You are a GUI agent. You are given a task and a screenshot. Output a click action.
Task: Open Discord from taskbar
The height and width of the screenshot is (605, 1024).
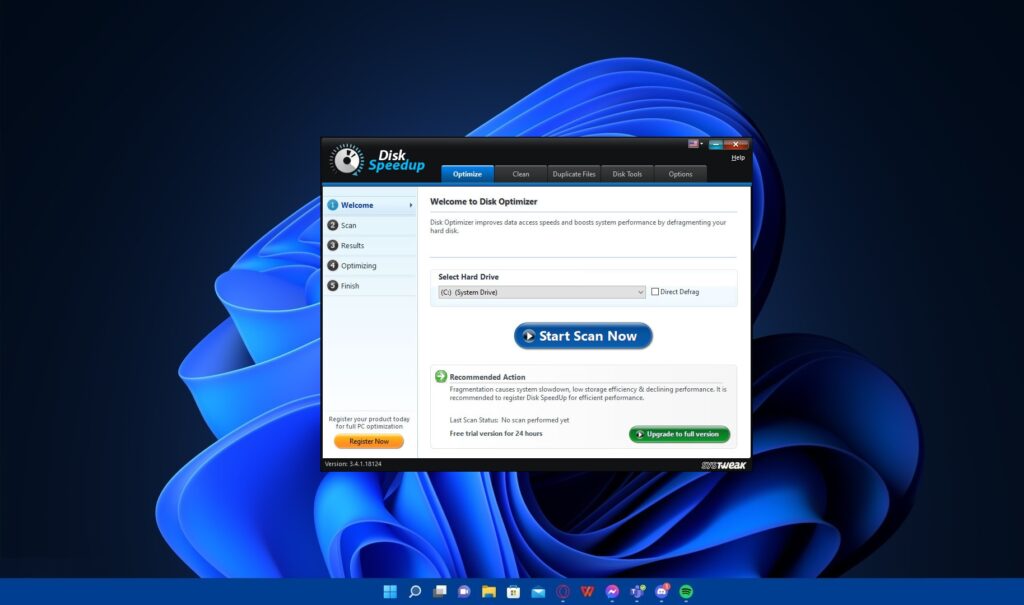tap(662, 592)
